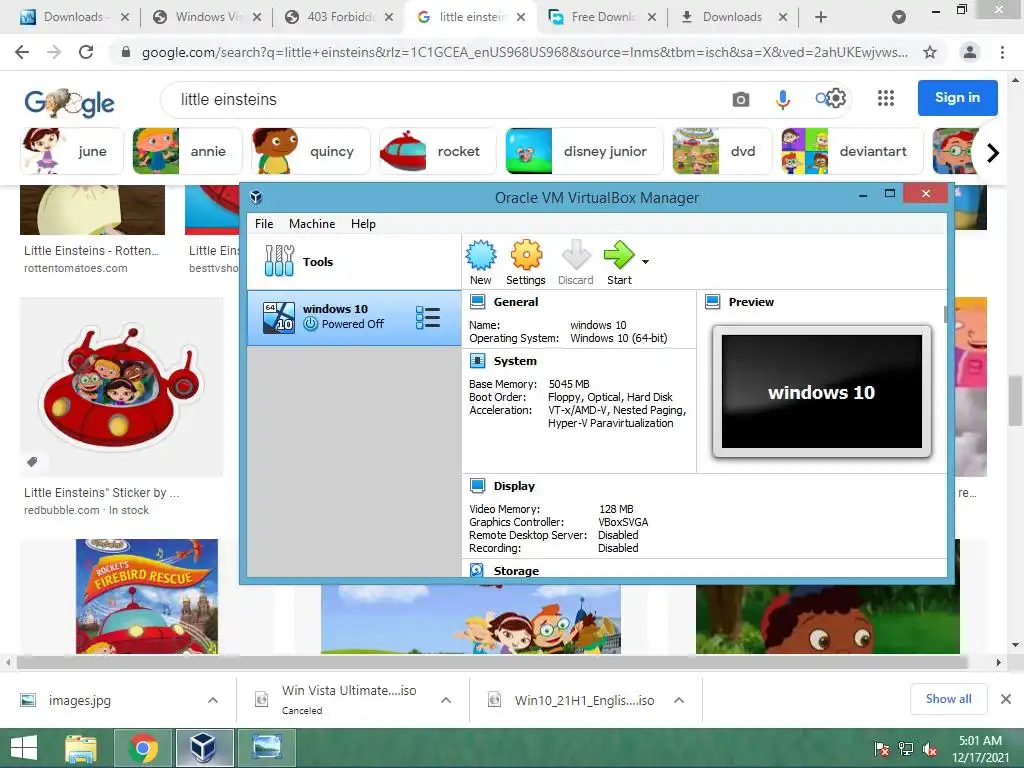Click the System chip icon
Viewport: 1024px width, 768px height.
(x=477, y=361)
